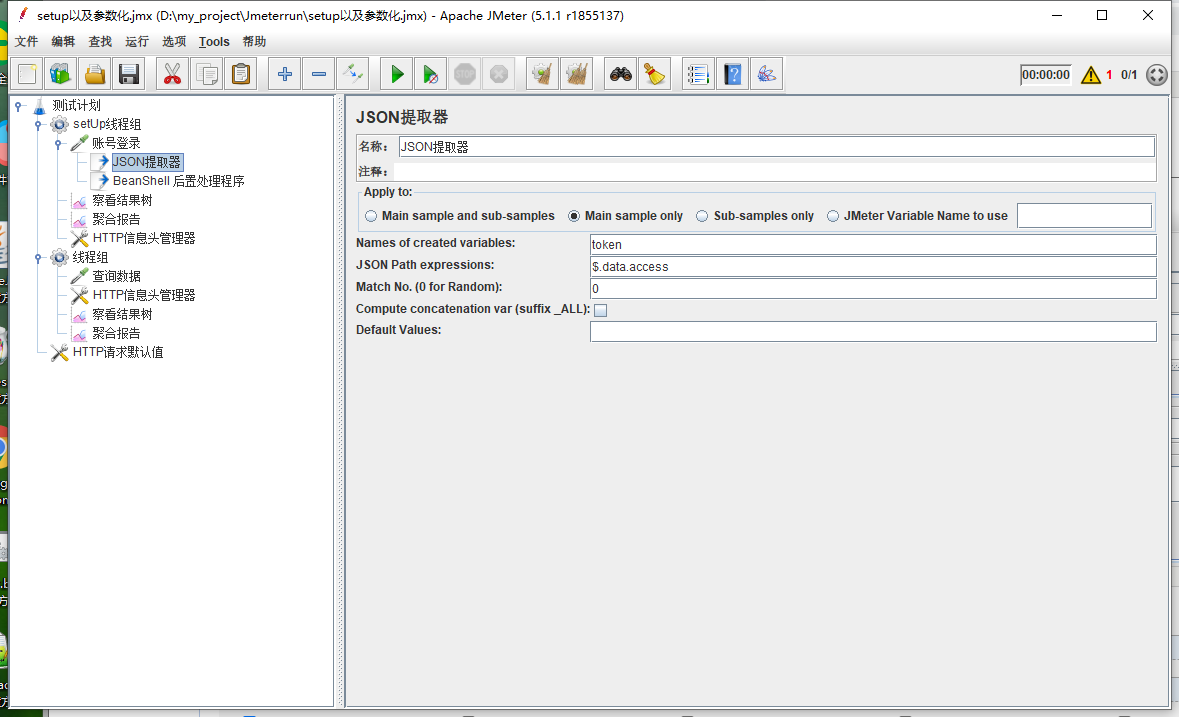The width and height of the screenshot is (1179, 717).
Task: Click the Open file folder icon
Action: 95,74
